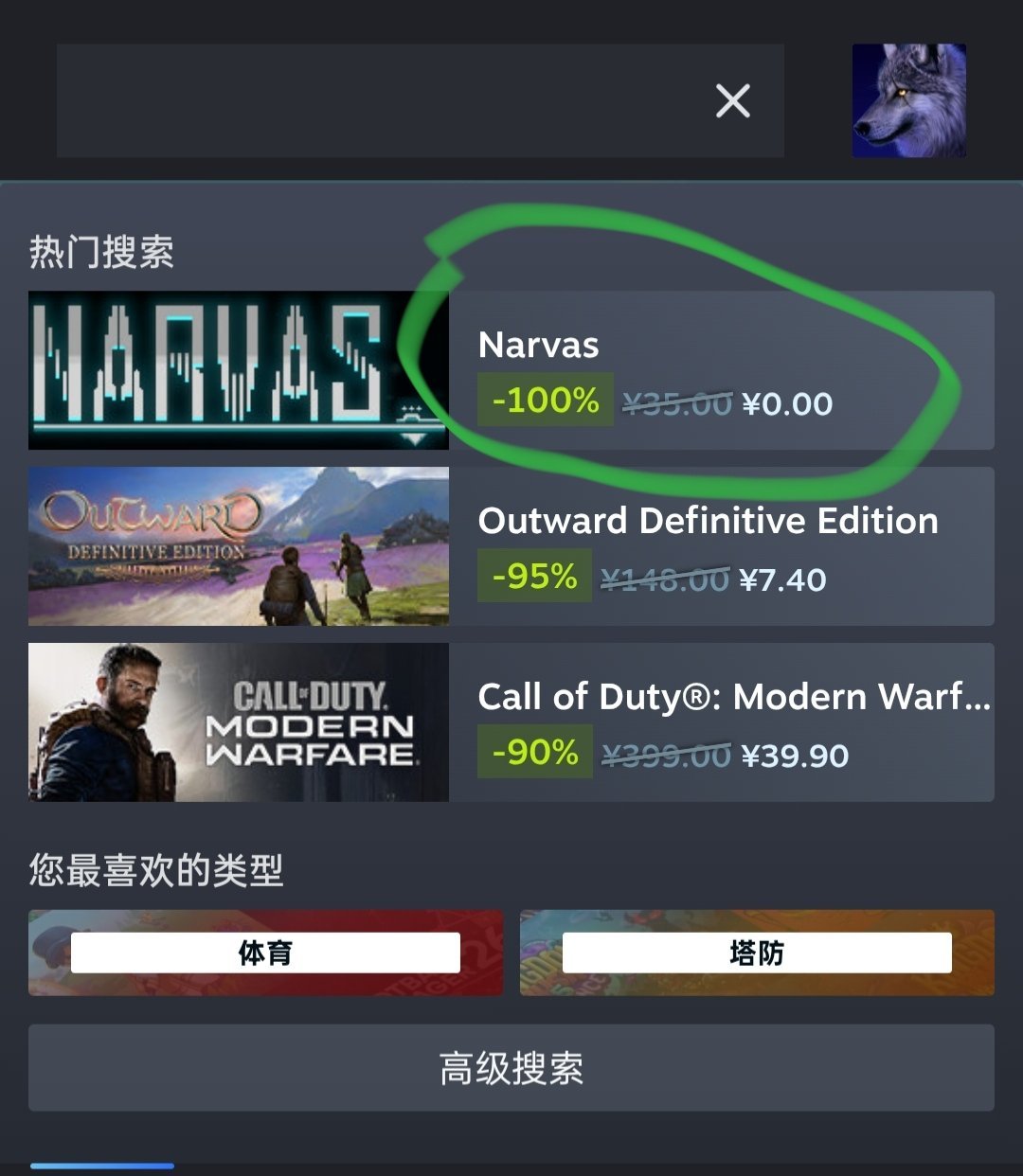1023x1176 pixels.
Task: Select the Call of Duty®: Modern Warf... title
Action: pos(735,697)
